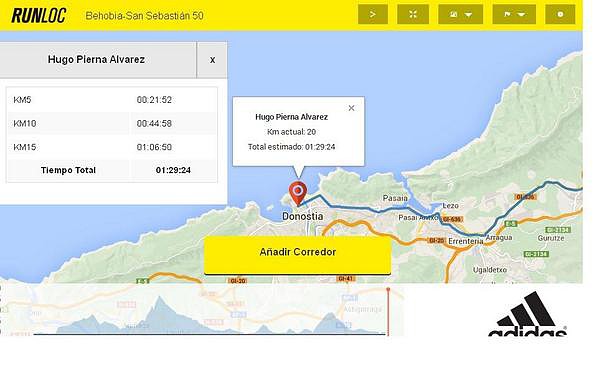This screenshot has width=599, height=390.
Task: Click the Behobia-San Sebastián 50 race title
Action: pyautogui.click(x=144, y=16)
